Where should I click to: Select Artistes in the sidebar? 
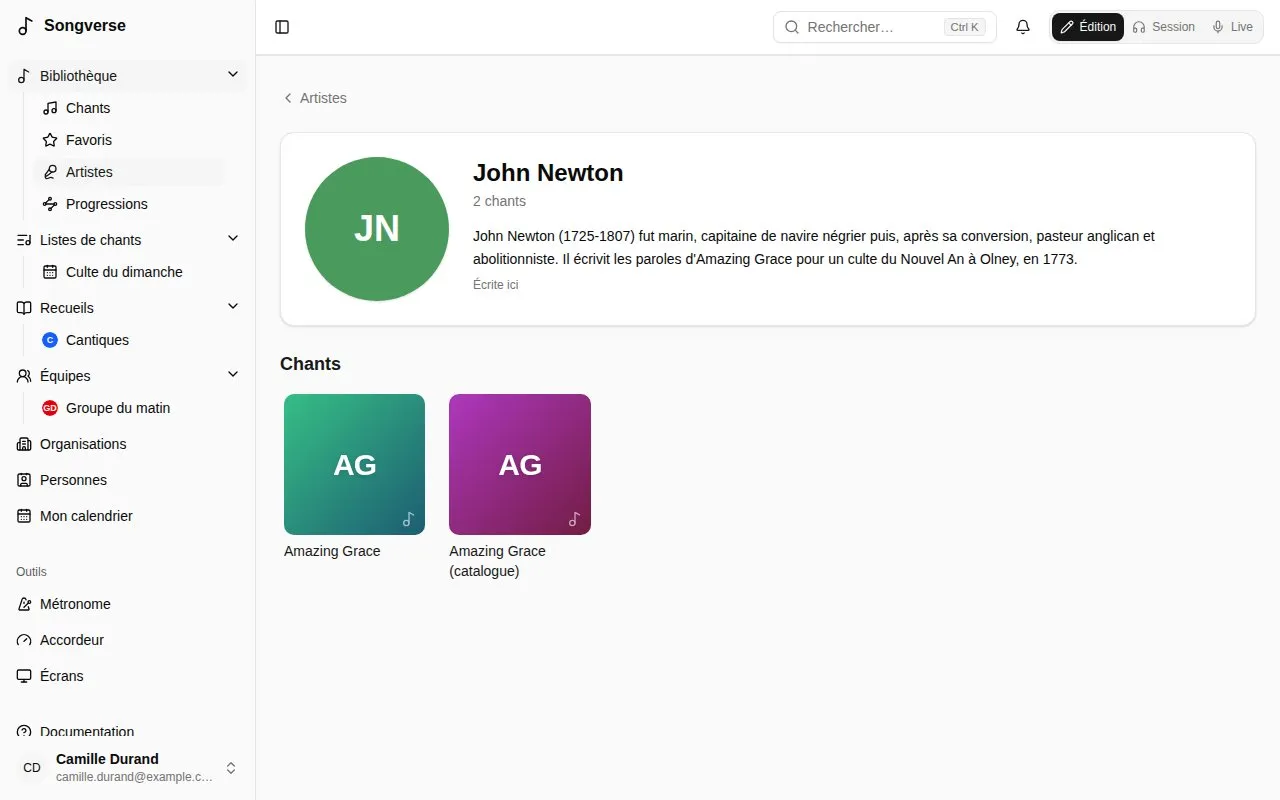(129, 172)
